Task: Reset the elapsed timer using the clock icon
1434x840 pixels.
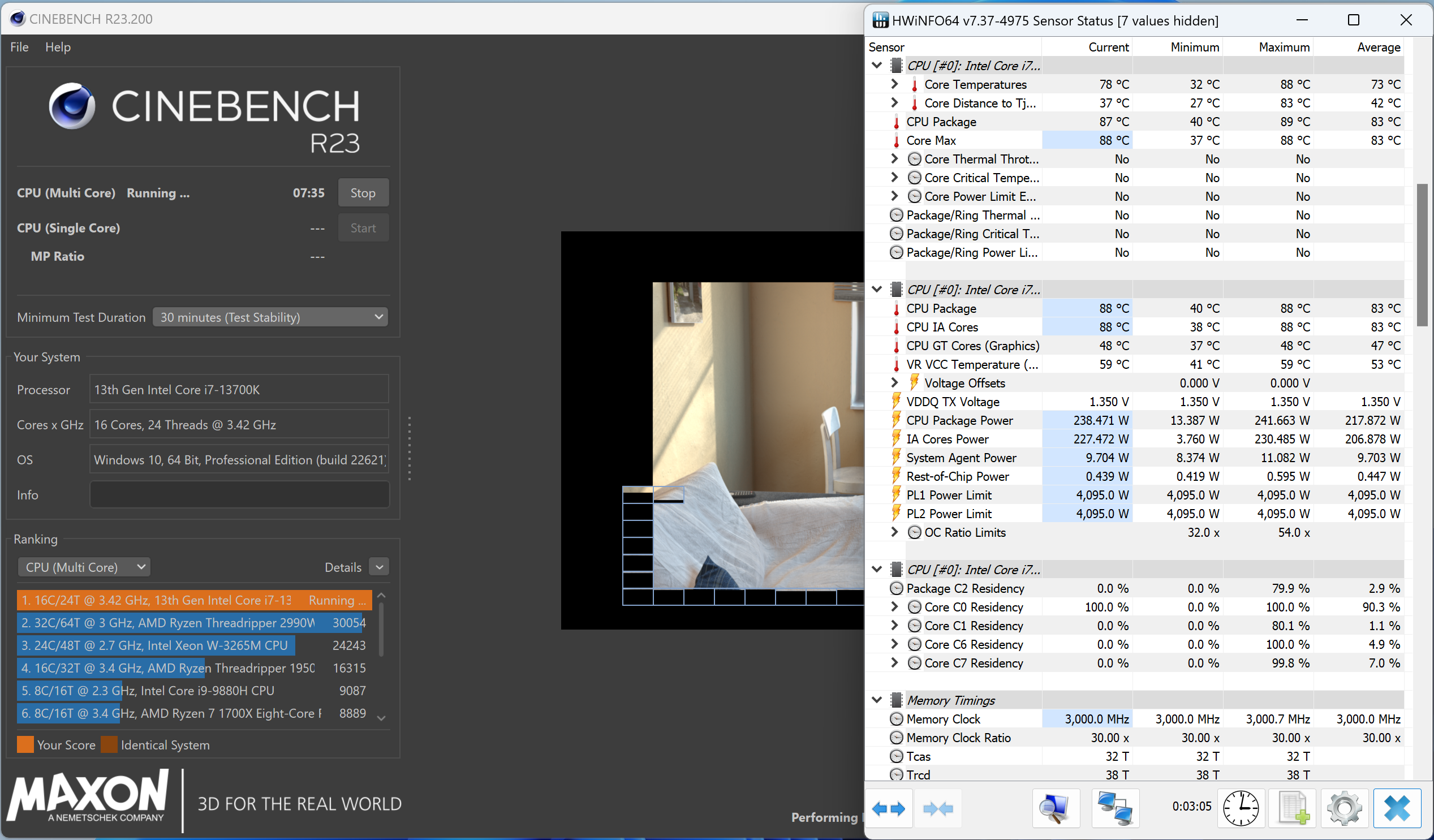Action: click(x=1241, y=808)
